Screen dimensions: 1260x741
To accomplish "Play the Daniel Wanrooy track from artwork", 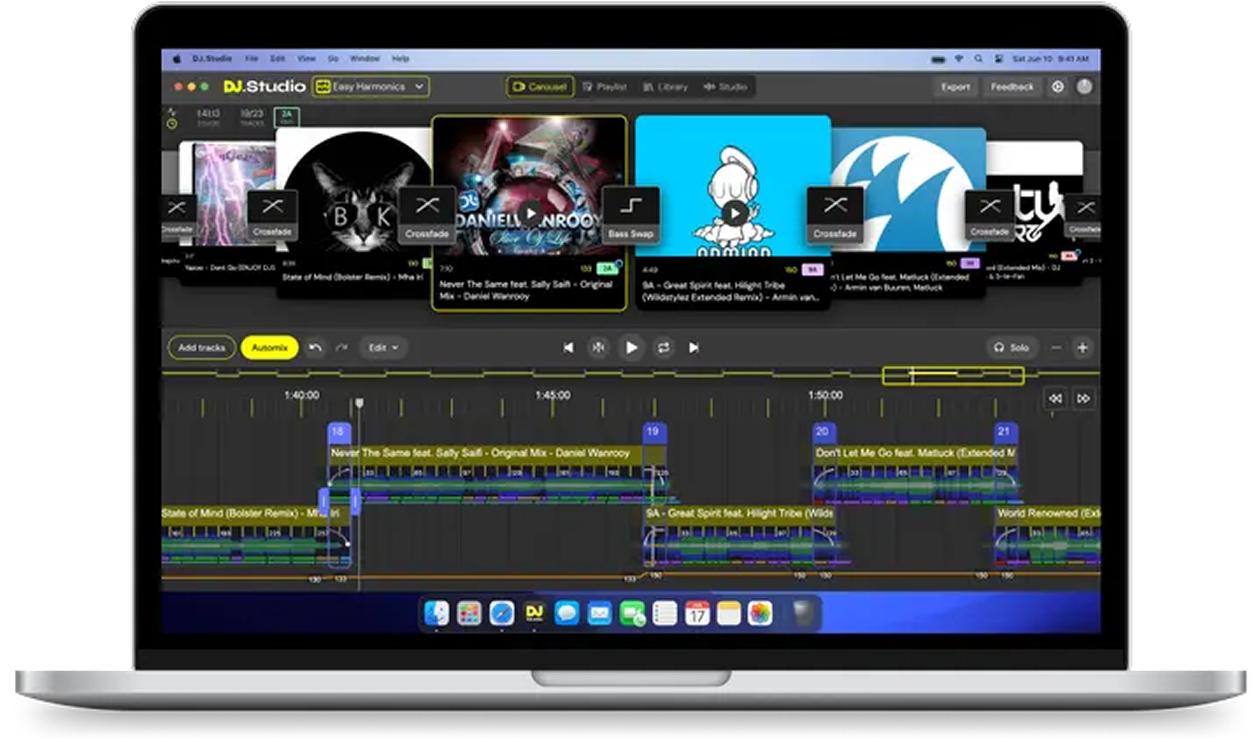I will click(530, 212).
